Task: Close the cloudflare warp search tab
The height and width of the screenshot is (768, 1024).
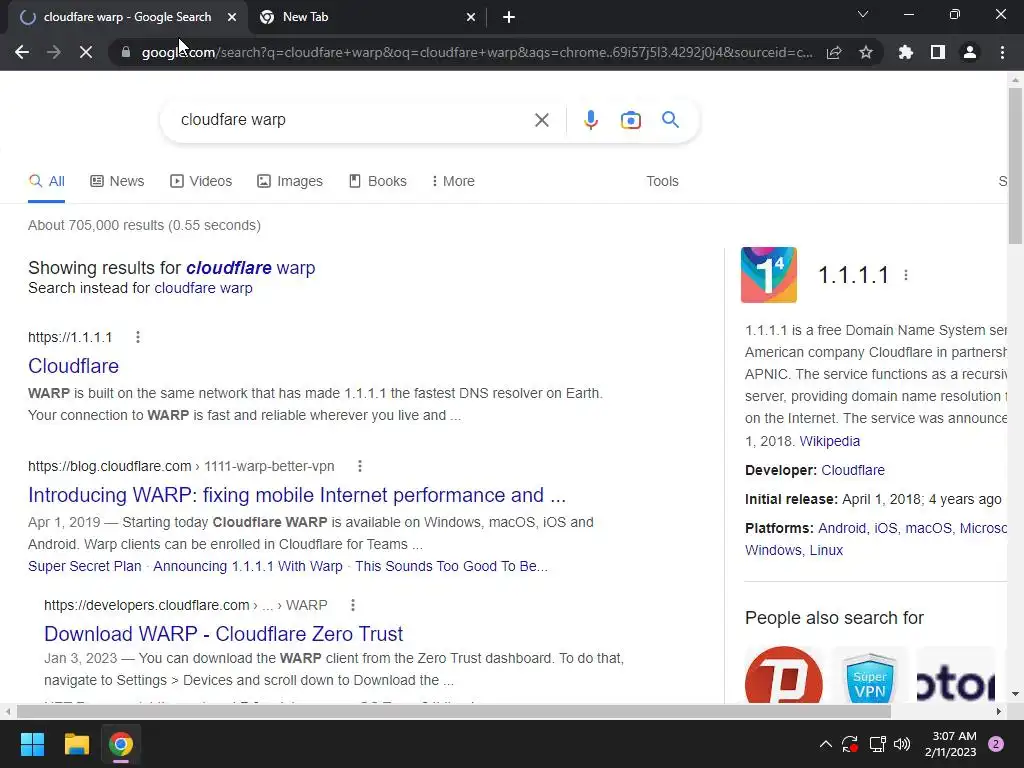Action: tap(232, 17)
